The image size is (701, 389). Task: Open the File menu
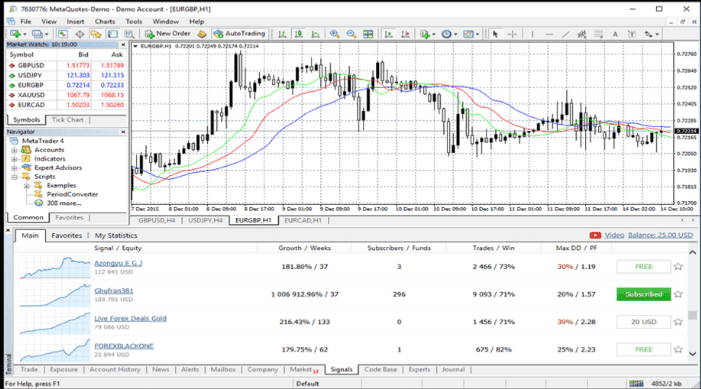(x=25, y=21)
